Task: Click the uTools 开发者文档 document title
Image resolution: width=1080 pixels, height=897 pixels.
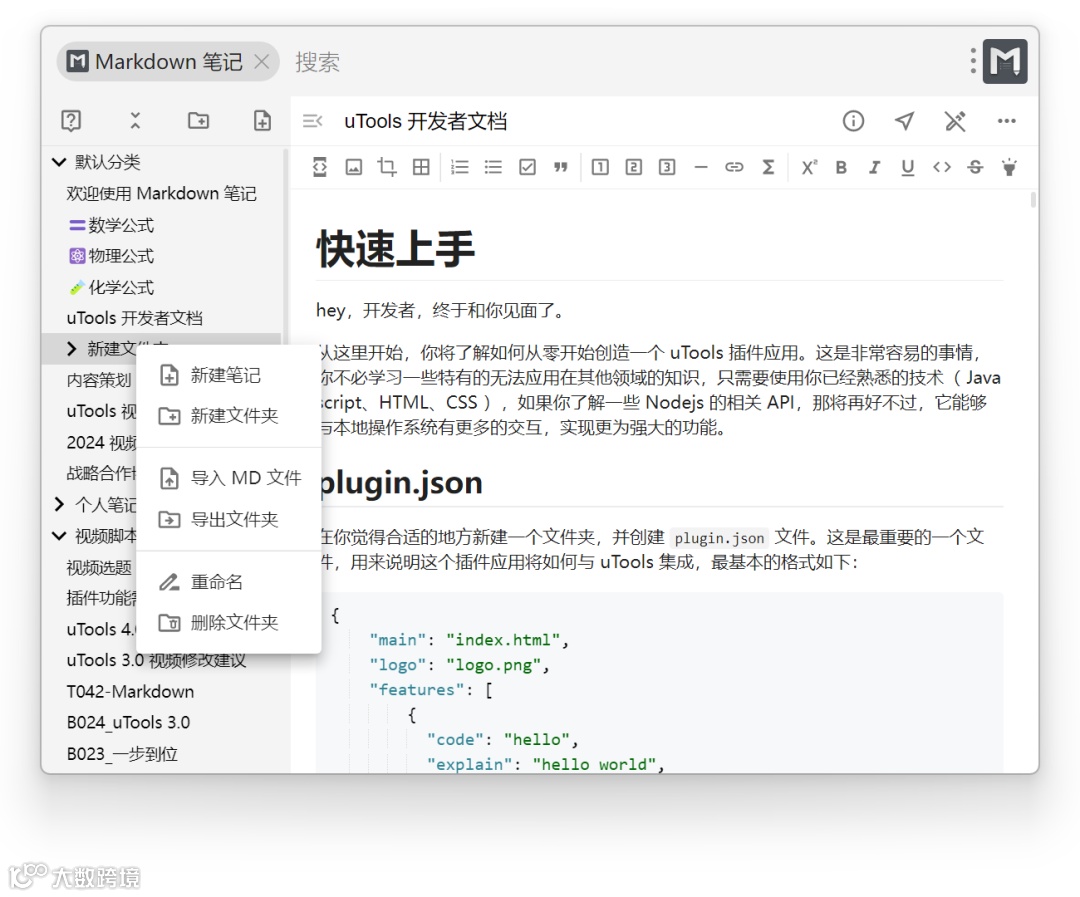Action: (426, 121)
